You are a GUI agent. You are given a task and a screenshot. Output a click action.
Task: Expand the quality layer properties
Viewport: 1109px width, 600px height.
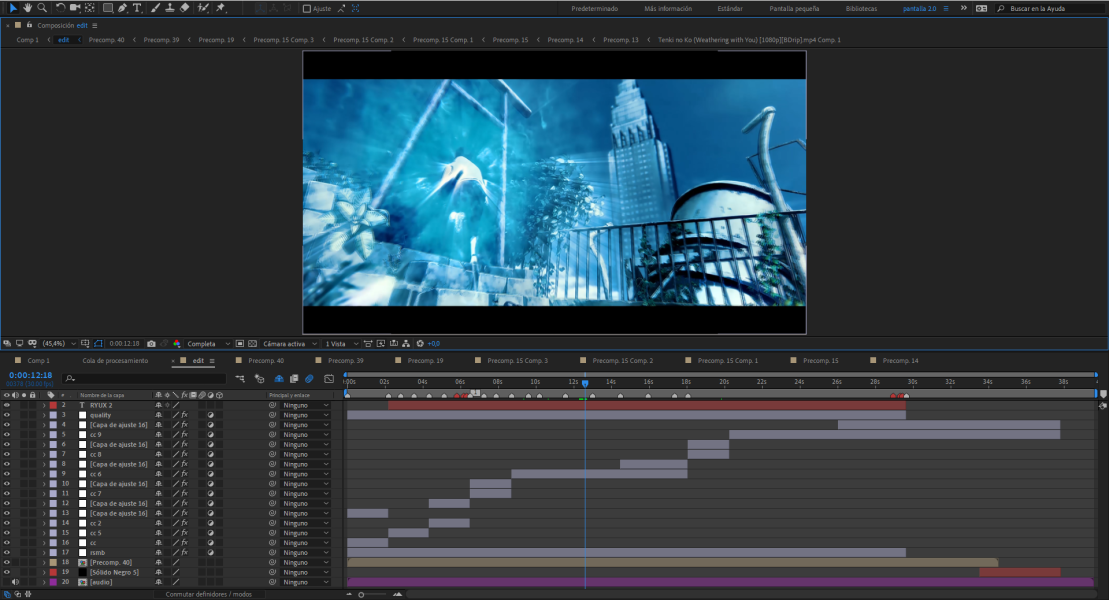point(44,415)
